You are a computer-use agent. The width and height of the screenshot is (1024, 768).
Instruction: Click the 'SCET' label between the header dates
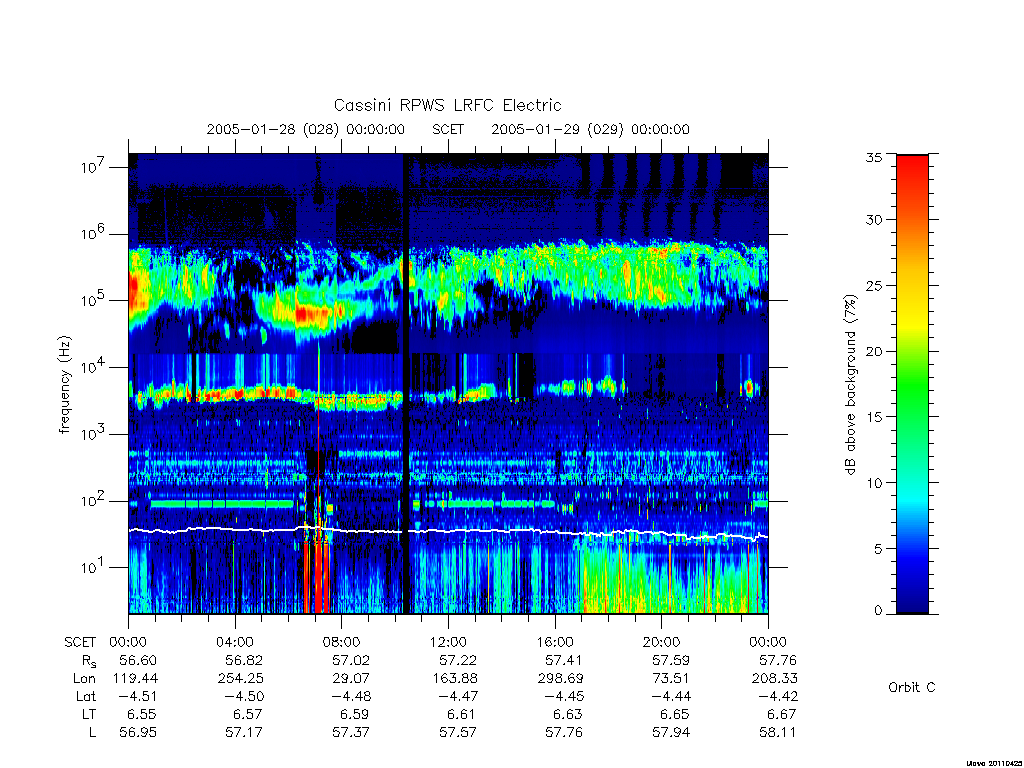pyautogui.click(x=448, y=129)
